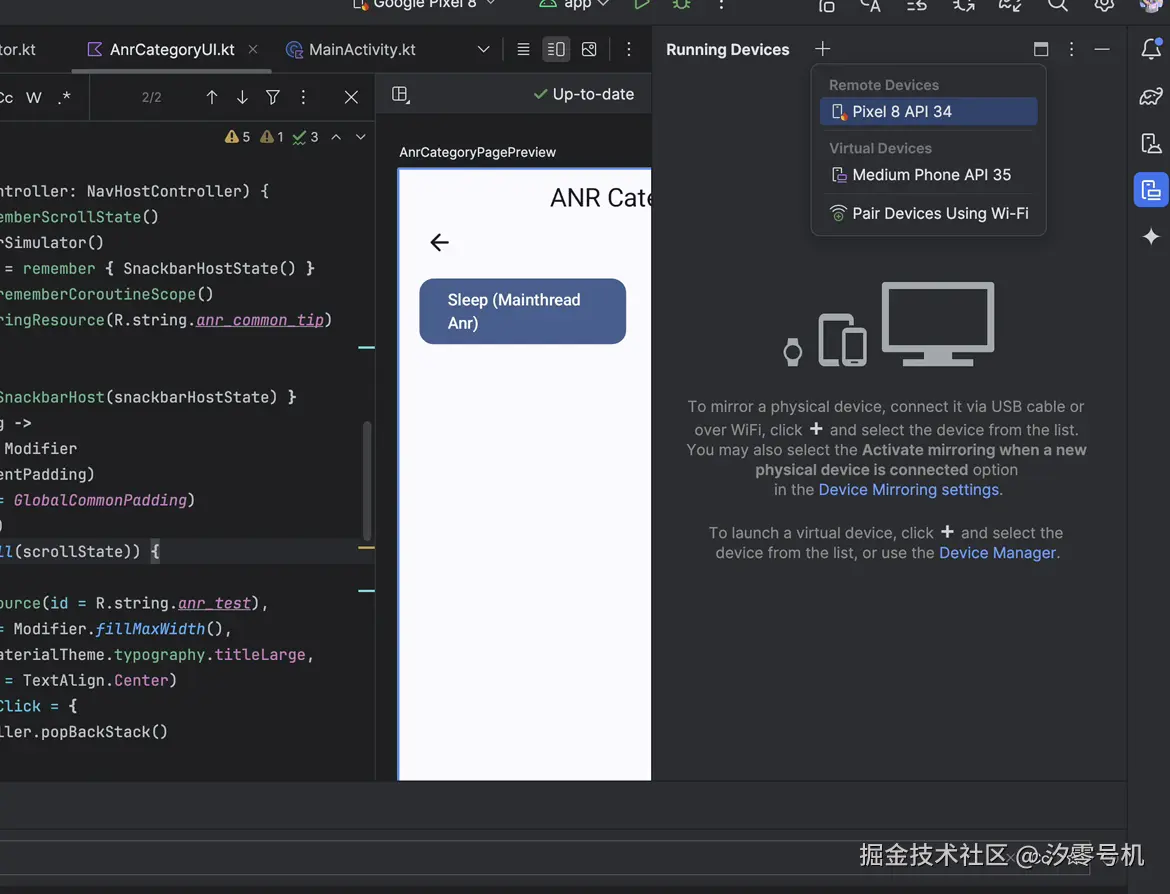Run the app using the green Run icon
This screenshot has height=894, width=1170.
(x=642, y=4)
